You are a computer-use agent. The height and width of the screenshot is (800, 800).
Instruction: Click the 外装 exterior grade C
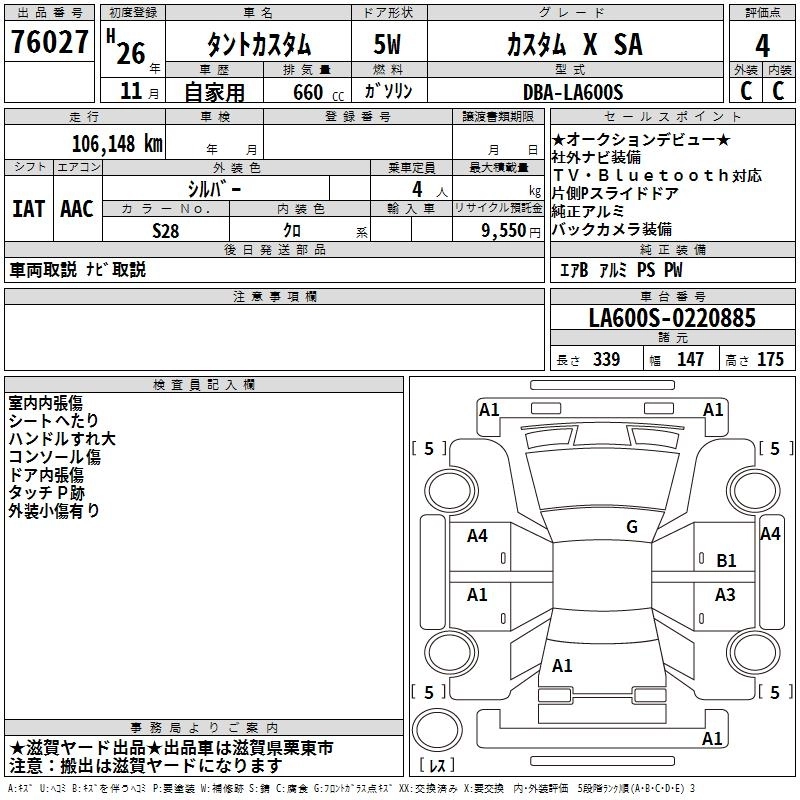[746, 91]
